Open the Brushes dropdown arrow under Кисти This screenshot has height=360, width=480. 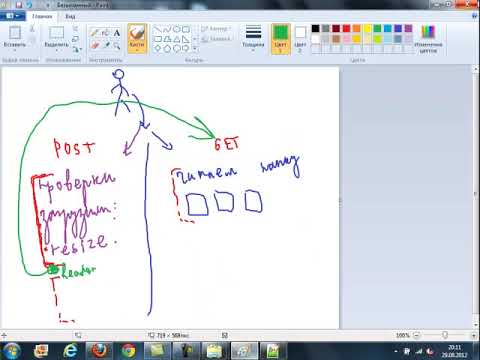137,51
